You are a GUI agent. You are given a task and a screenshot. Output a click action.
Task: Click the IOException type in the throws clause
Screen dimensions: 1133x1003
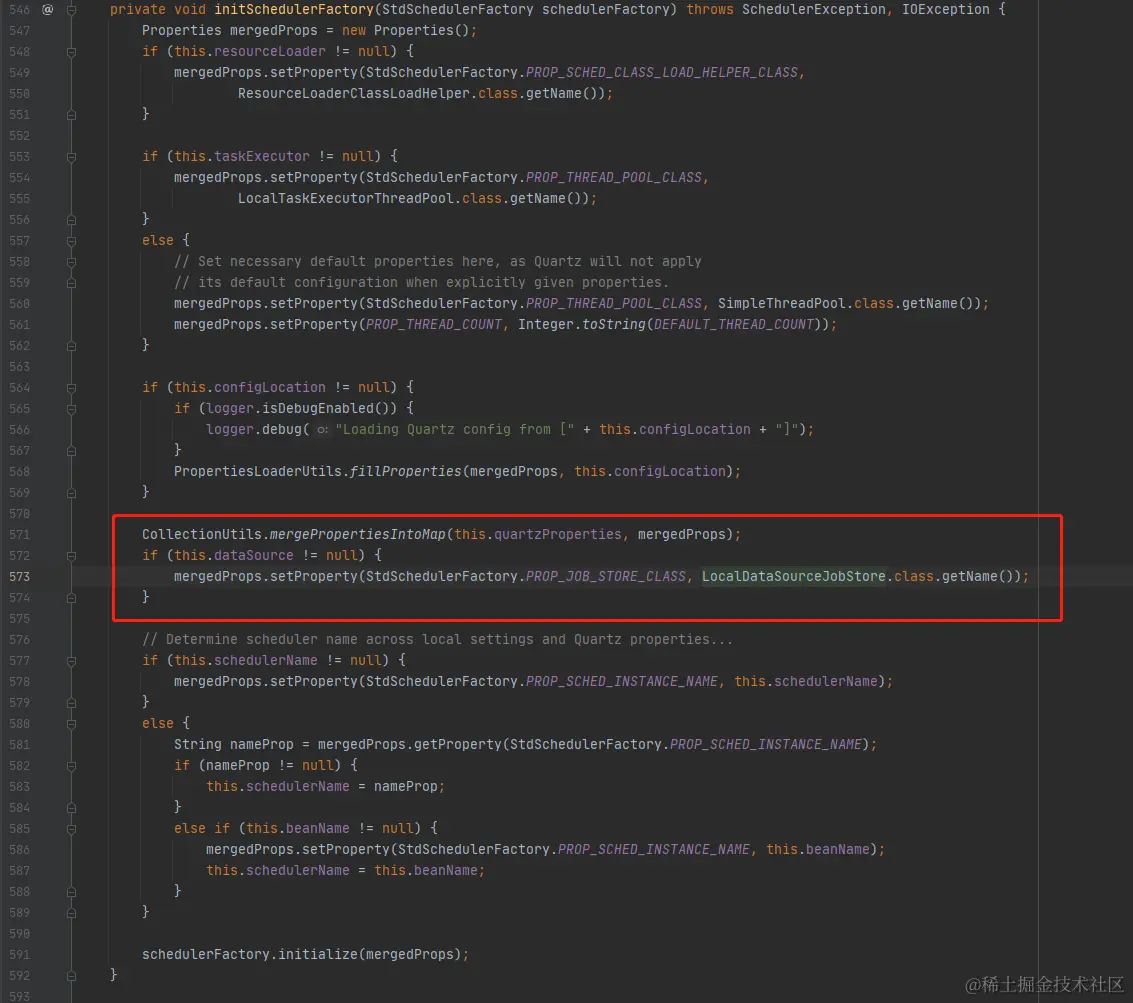click(945, 9)
